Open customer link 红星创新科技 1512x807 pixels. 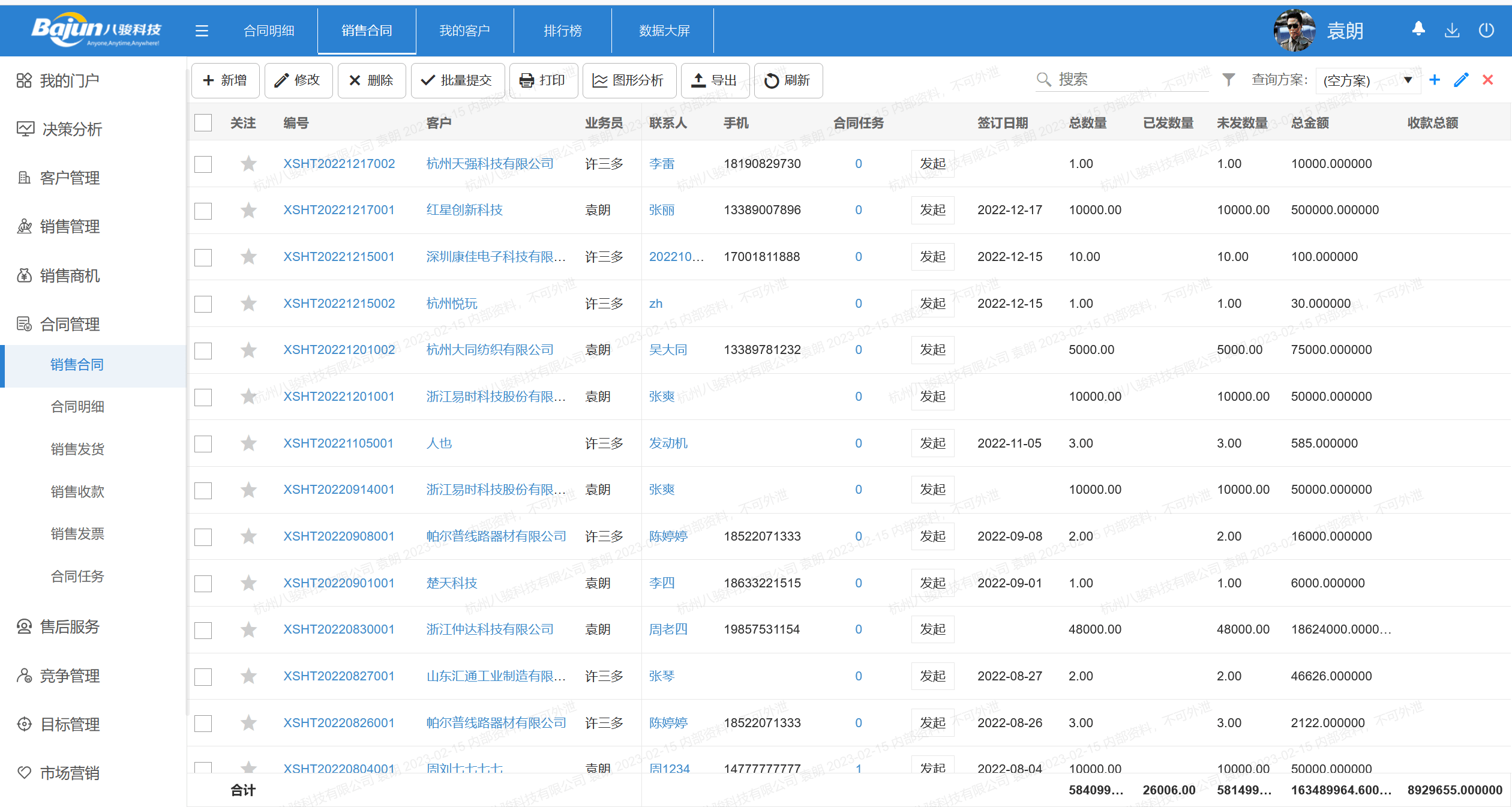pyautogui.click(x=464, y=210)
